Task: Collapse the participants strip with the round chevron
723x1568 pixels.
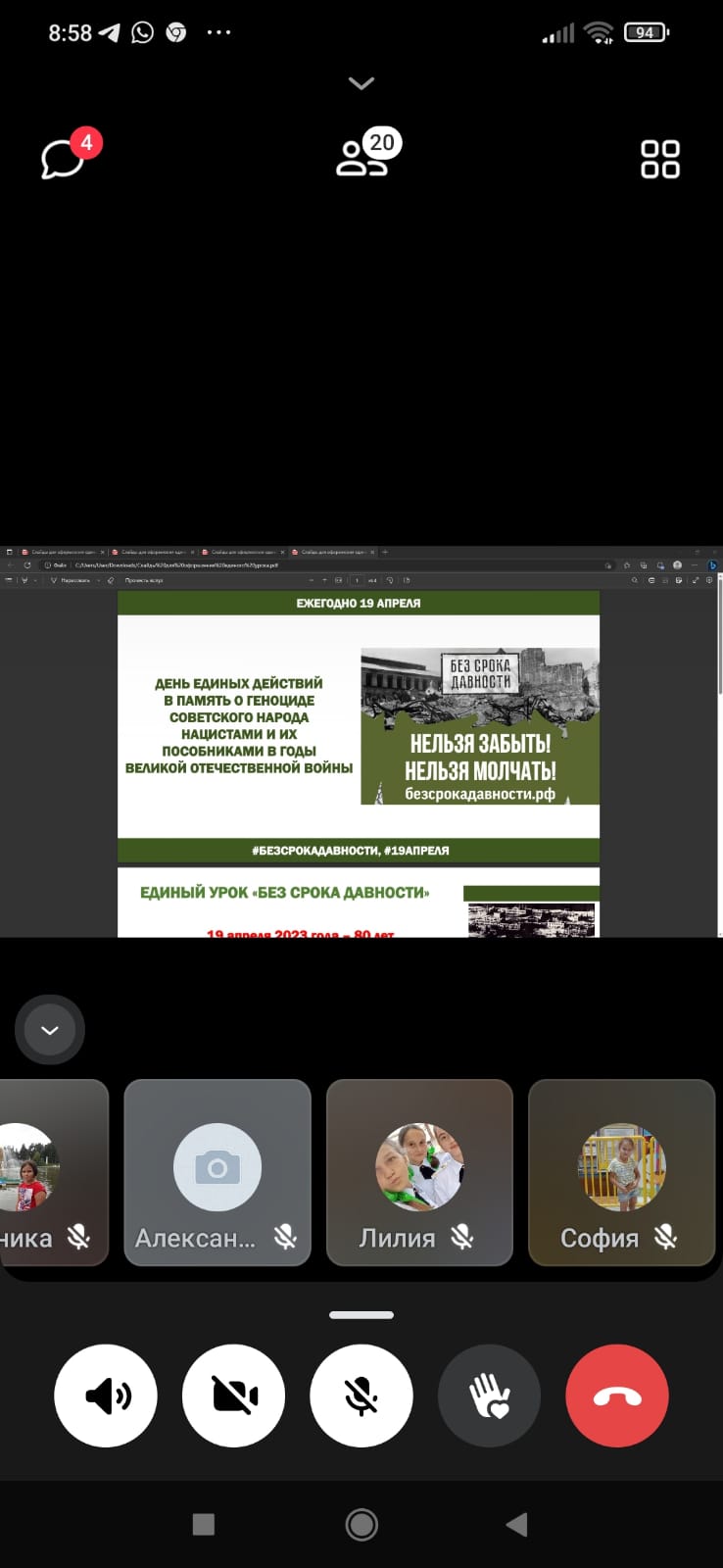Action: tap(50, 1030)
